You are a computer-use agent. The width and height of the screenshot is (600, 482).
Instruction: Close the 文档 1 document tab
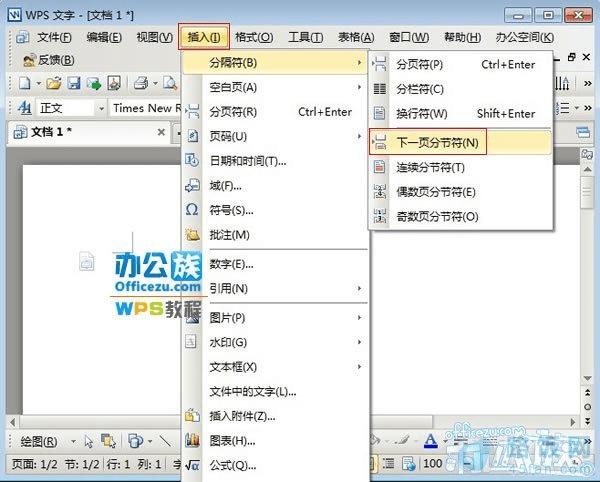pos(161,132)
